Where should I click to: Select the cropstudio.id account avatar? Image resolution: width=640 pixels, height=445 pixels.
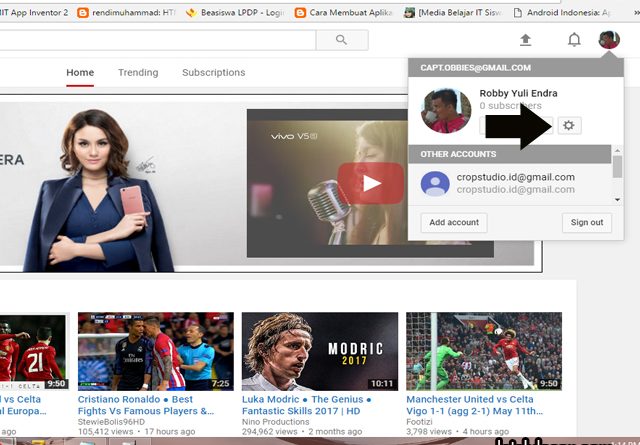[x=435, y=183]
